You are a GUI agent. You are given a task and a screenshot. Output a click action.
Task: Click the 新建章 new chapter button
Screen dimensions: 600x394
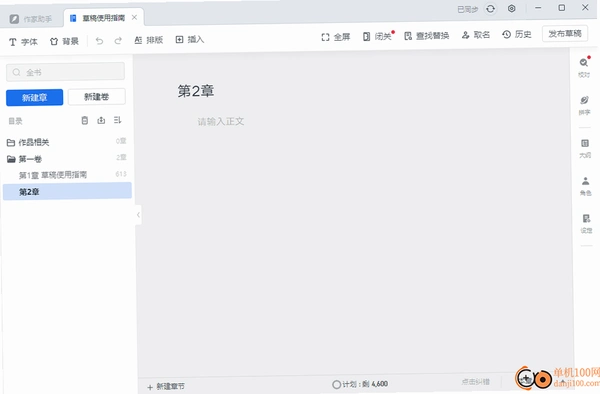(34, 98)
